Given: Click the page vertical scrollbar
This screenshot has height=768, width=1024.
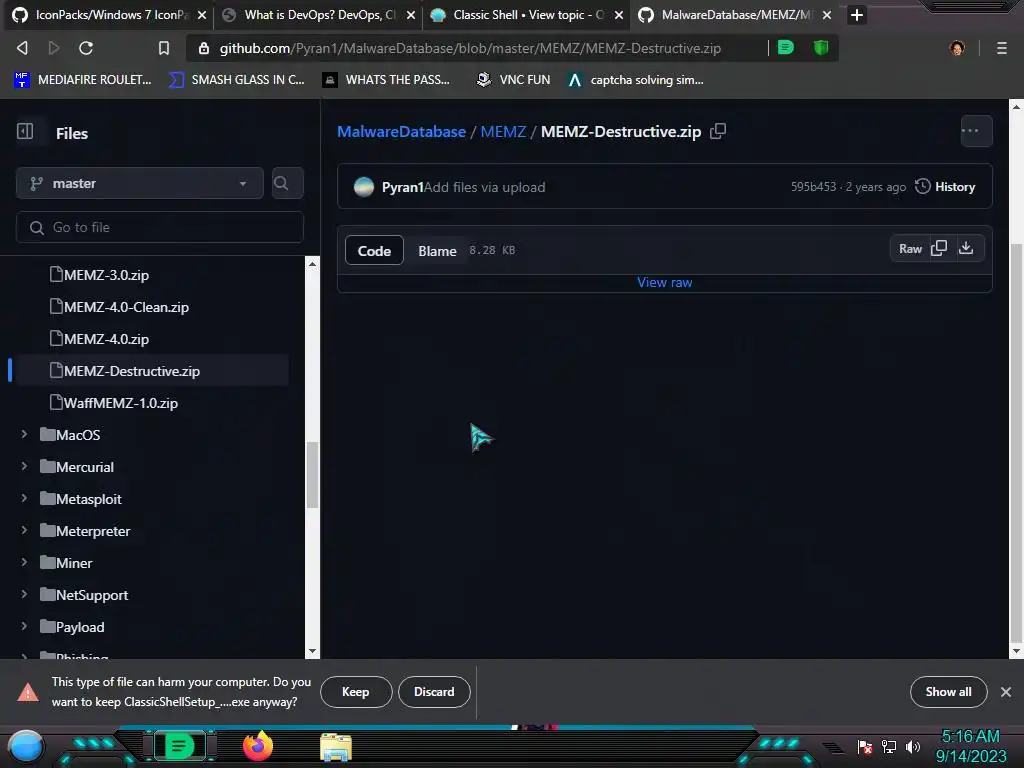Looking at the screenshot, I should 1016,441.
